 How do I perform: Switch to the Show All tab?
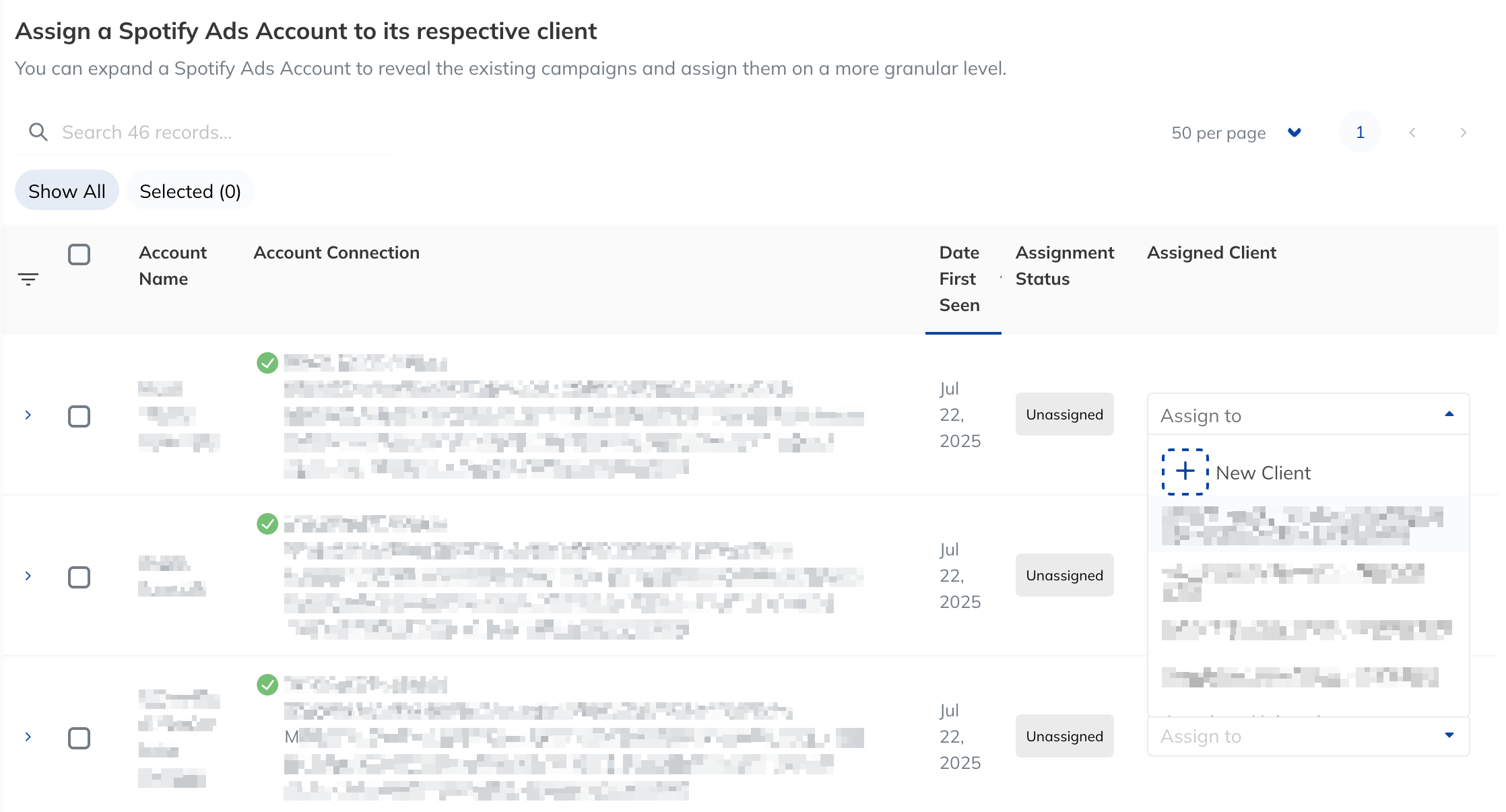(67, 191)
